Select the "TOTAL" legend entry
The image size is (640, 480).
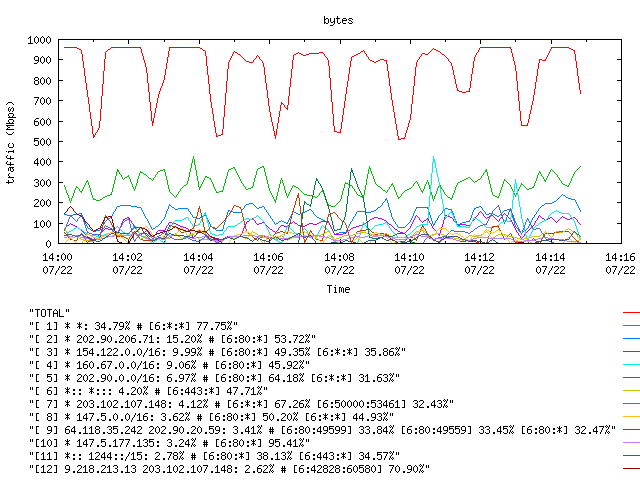[x=49, y=313]
